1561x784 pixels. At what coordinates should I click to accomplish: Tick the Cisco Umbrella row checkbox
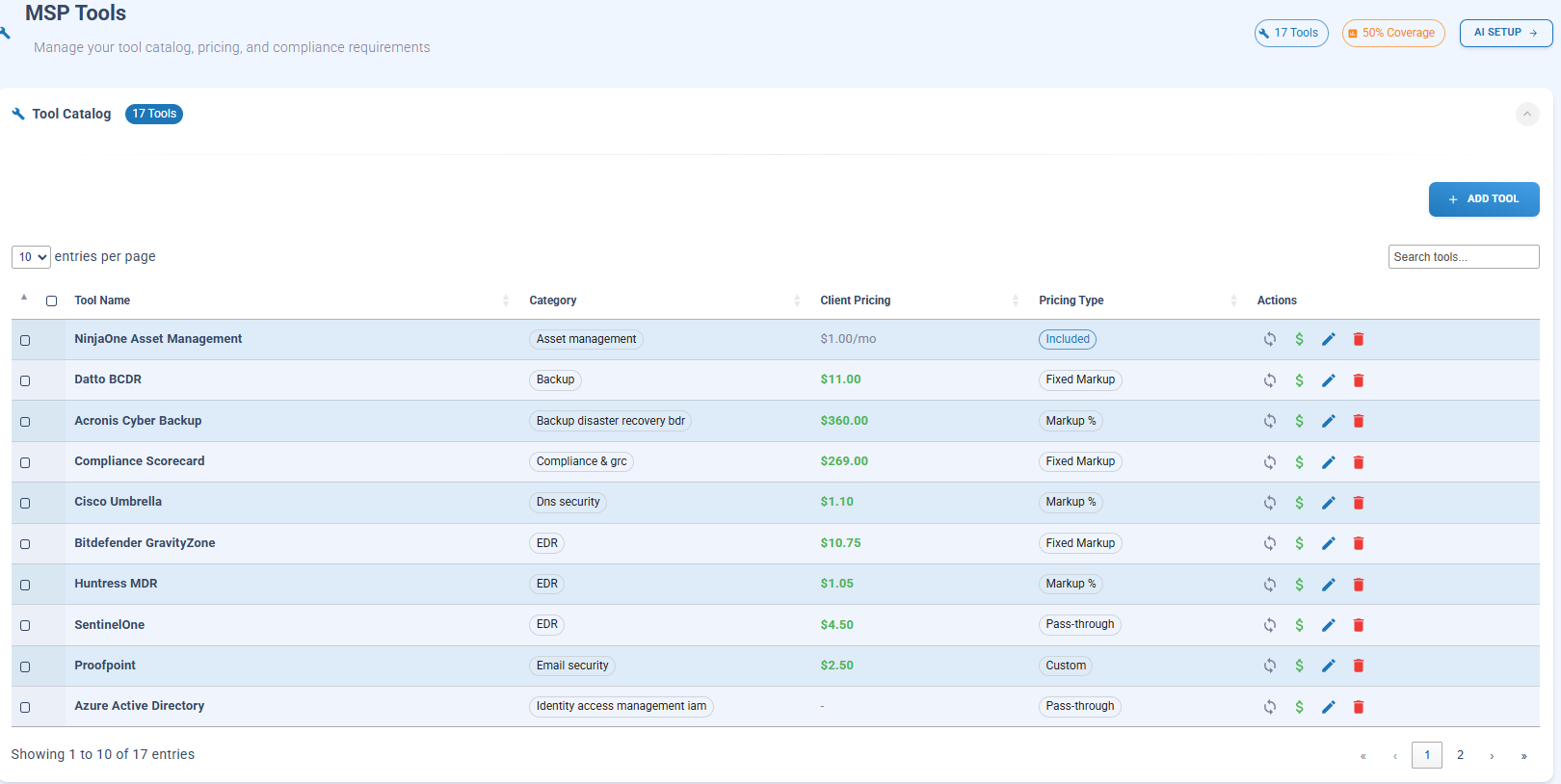[25, 503]
